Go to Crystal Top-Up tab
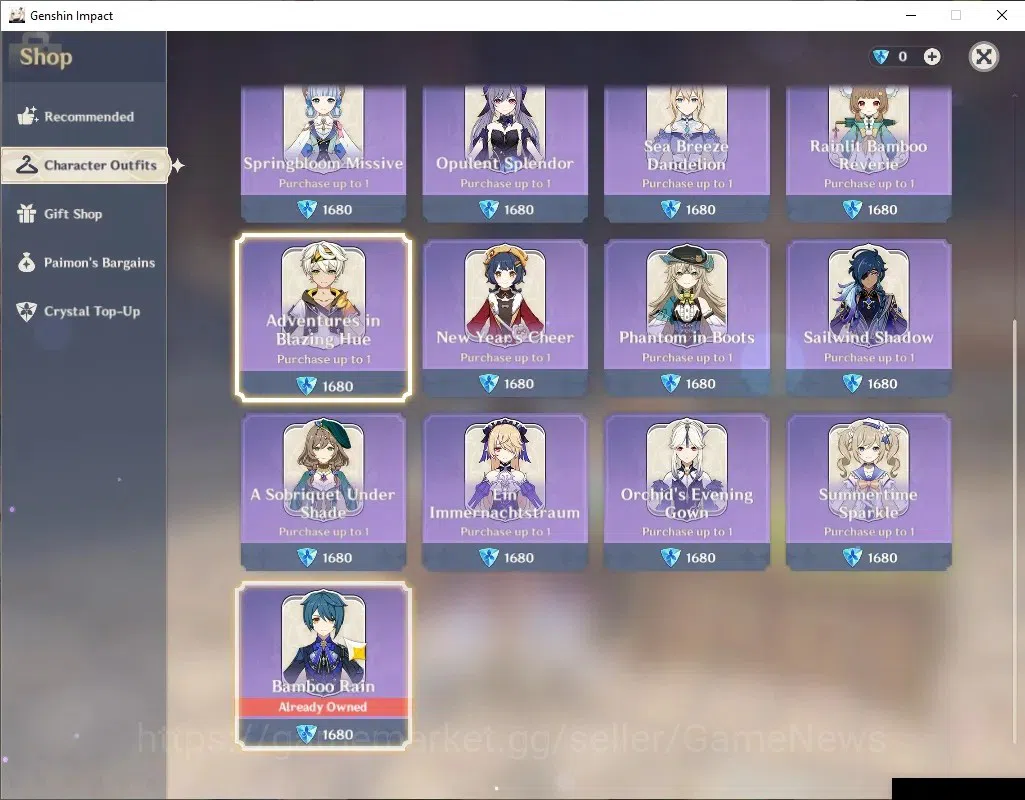The width and height of the screenshot is (1025, 800). pyautogui.click(x=84, y=311)
